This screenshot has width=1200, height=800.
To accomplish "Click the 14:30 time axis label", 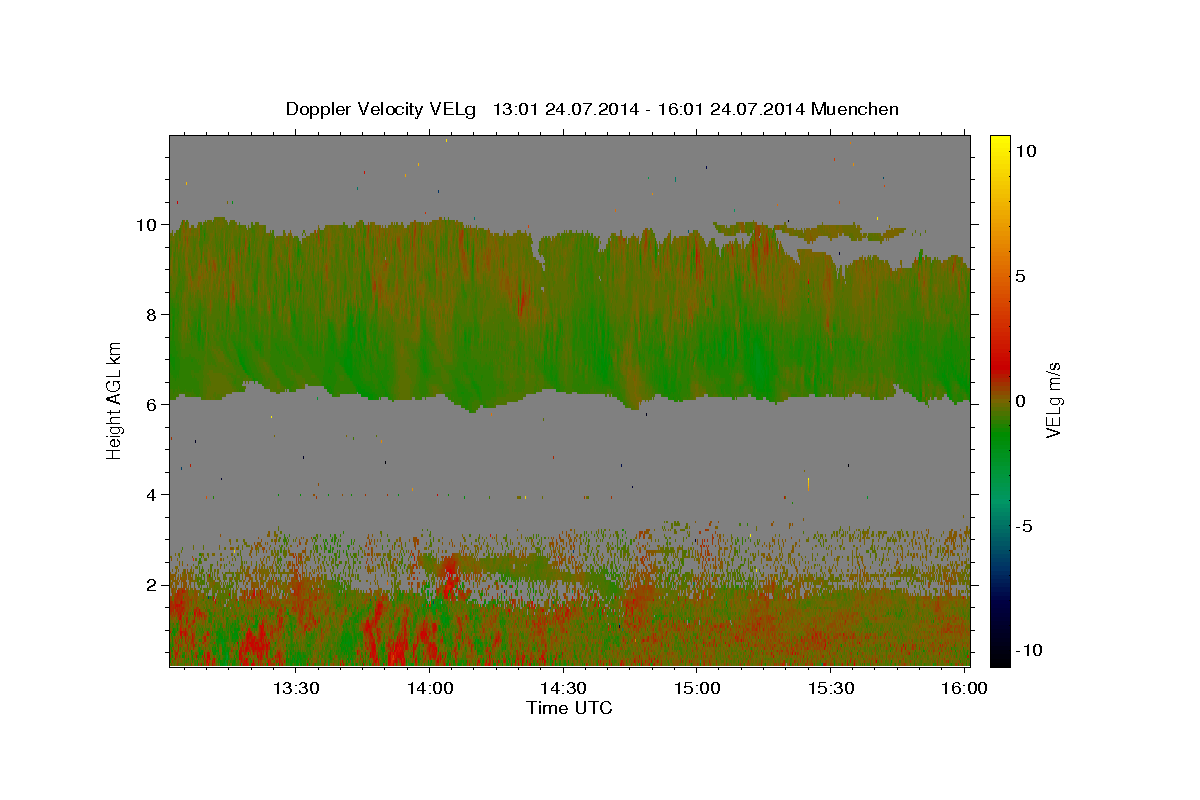I will [x=564, y=688].
